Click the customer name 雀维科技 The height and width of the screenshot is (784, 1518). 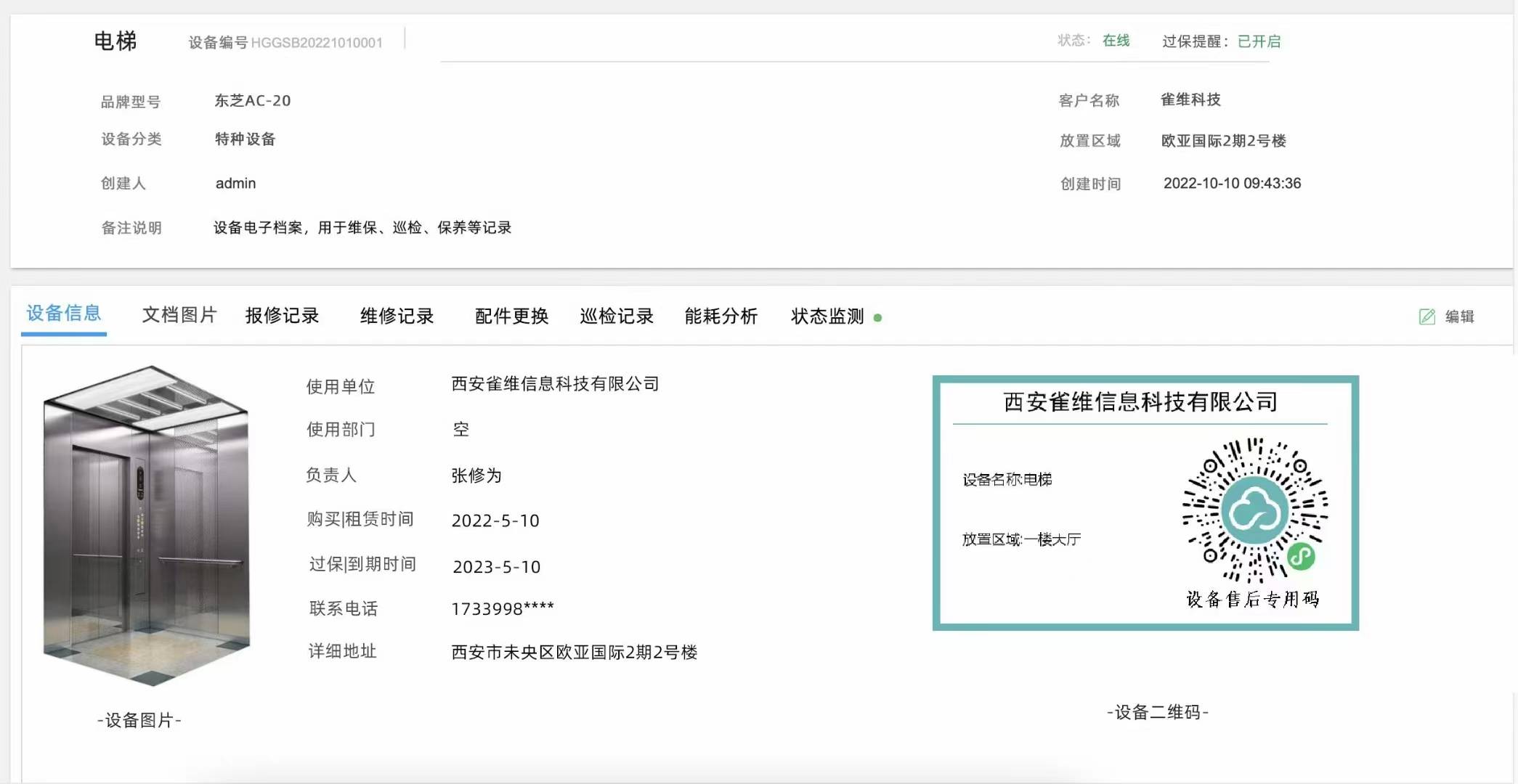[x=1190, y=99]
